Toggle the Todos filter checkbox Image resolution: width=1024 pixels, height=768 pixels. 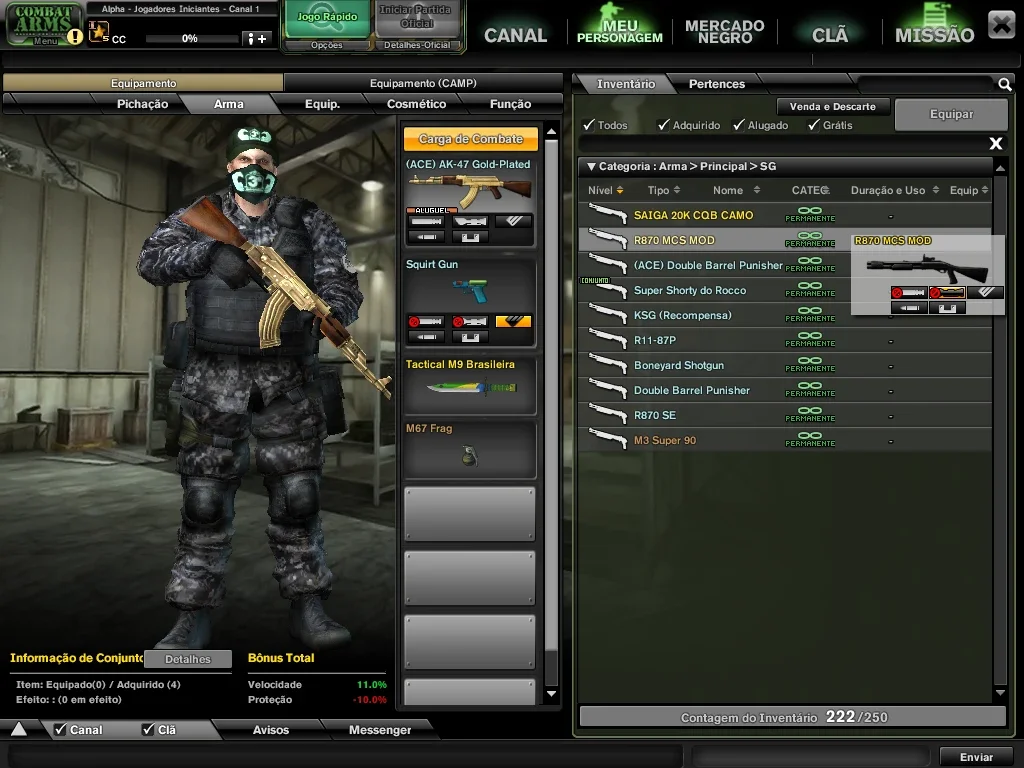pyautogui.click(x=589, y=125)
